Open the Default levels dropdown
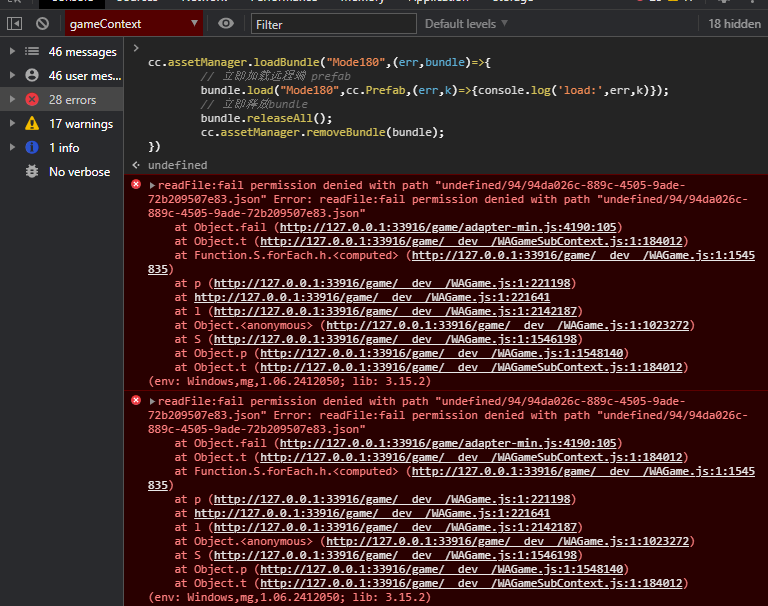The width and height of the screenshot is (768, 606). point(466,24)
